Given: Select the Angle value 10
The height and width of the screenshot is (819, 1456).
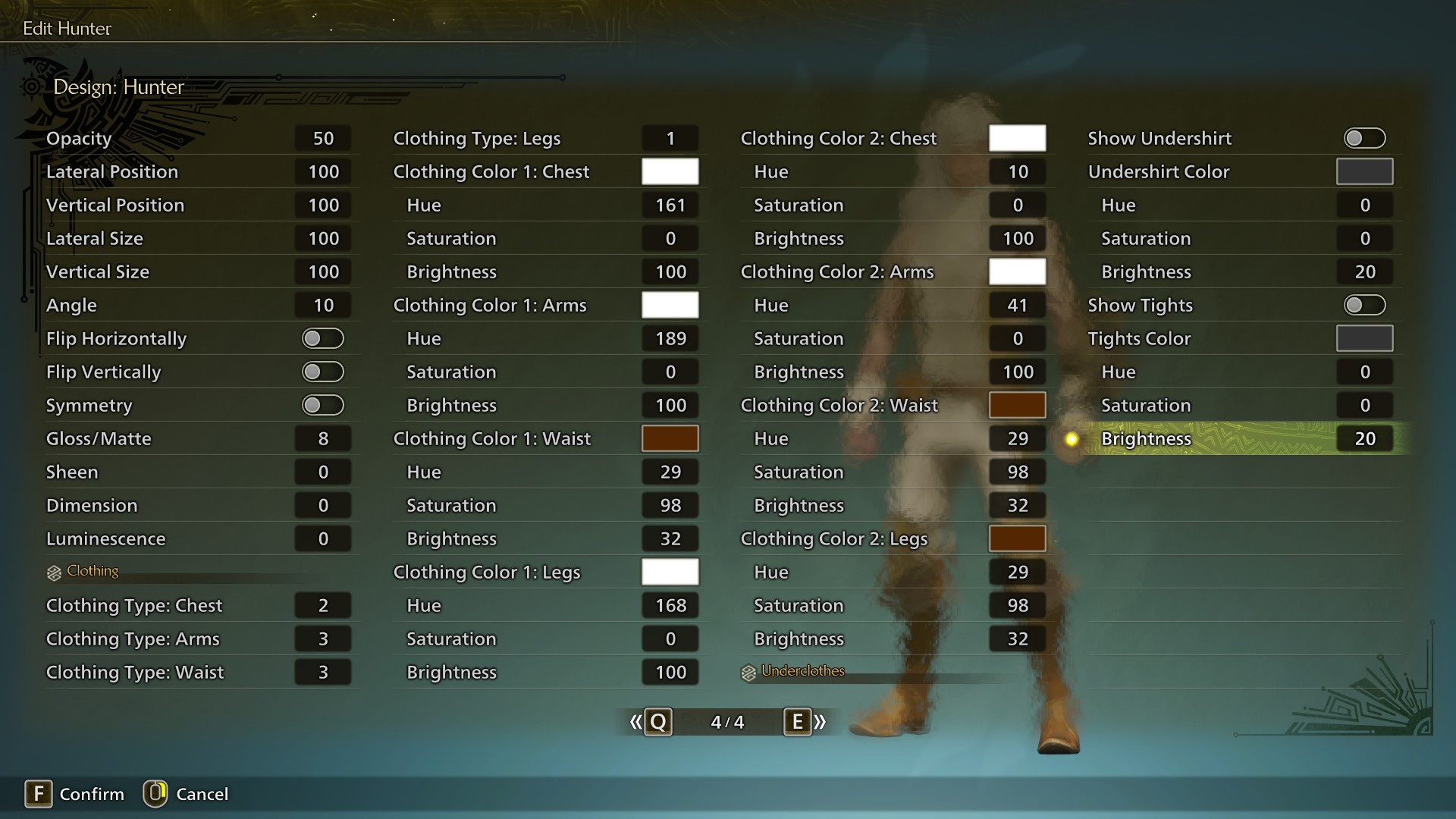Looking at the screenshot, I should click(323, 305).
